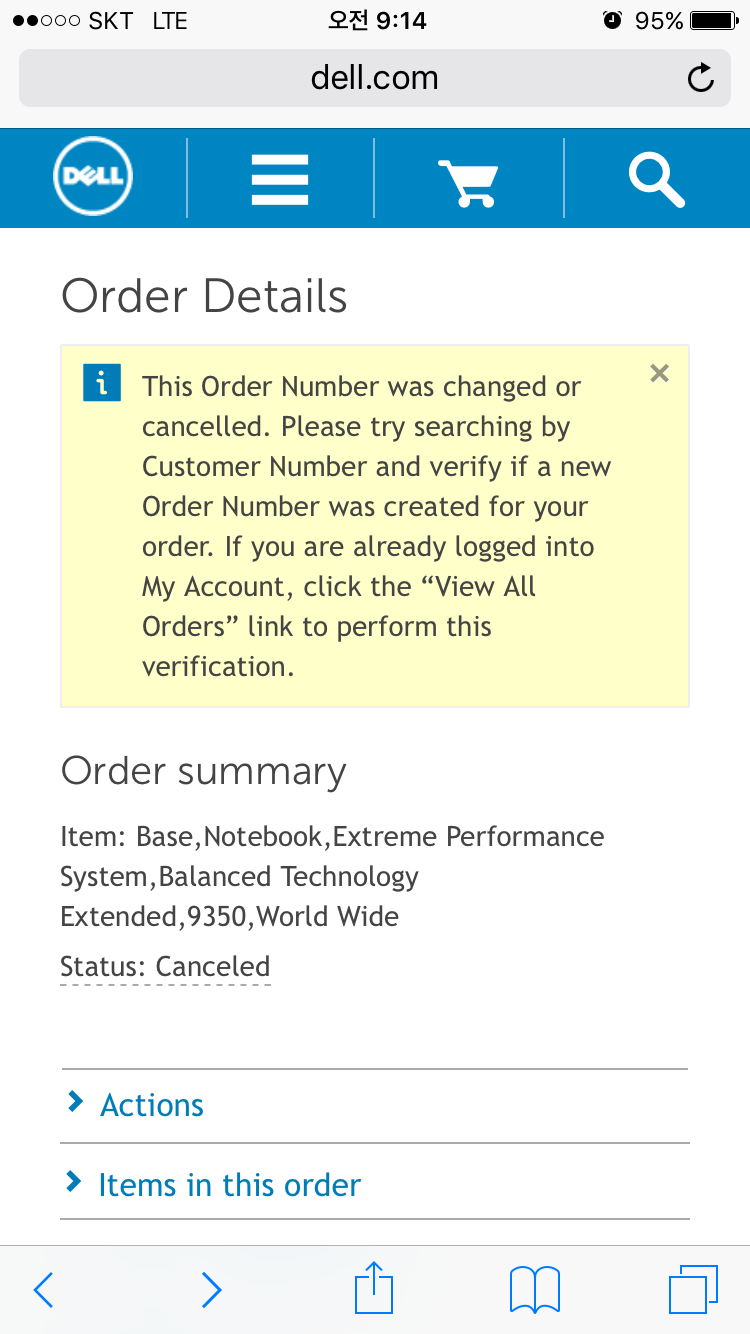Open Safari bookmarks
750x1334 pixels.
(535, 1290)
